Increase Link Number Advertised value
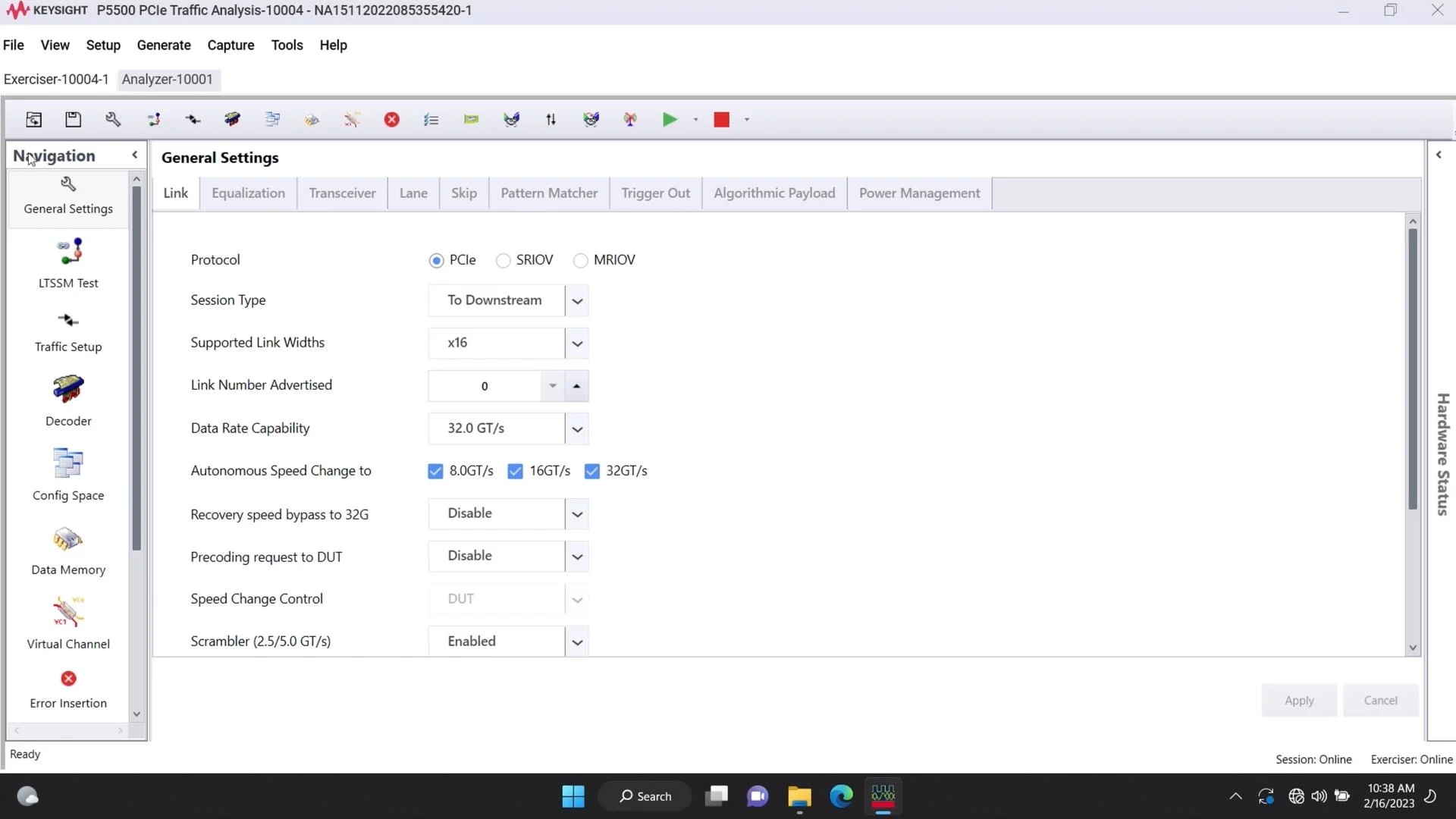The image size is (1456, 819). point(576,386)
